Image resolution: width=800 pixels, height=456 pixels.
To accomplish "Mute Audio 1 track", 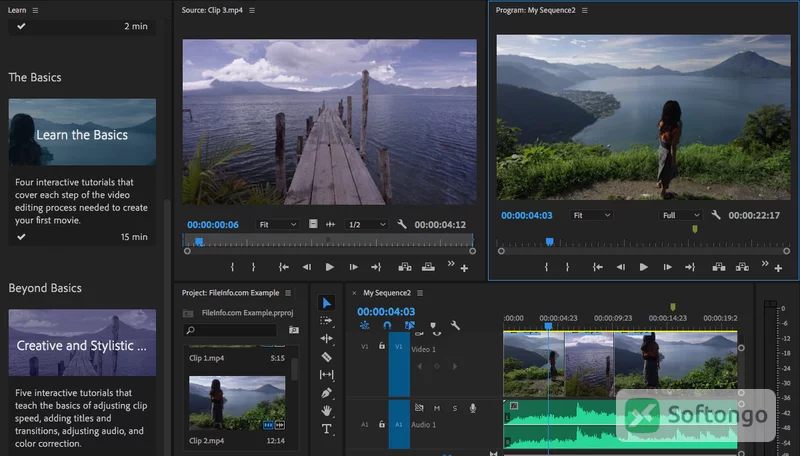I will coord(437,408).
